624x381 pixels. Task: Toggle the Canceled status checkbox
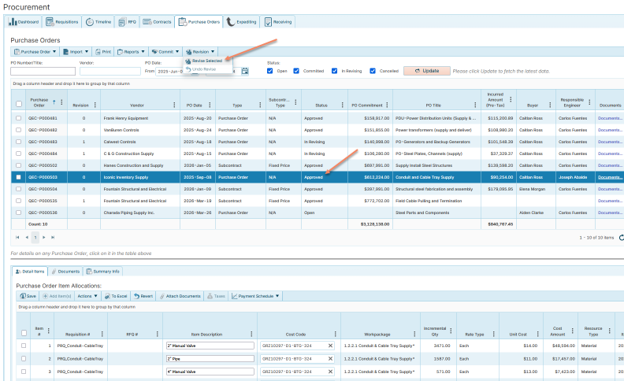point(372,71)
